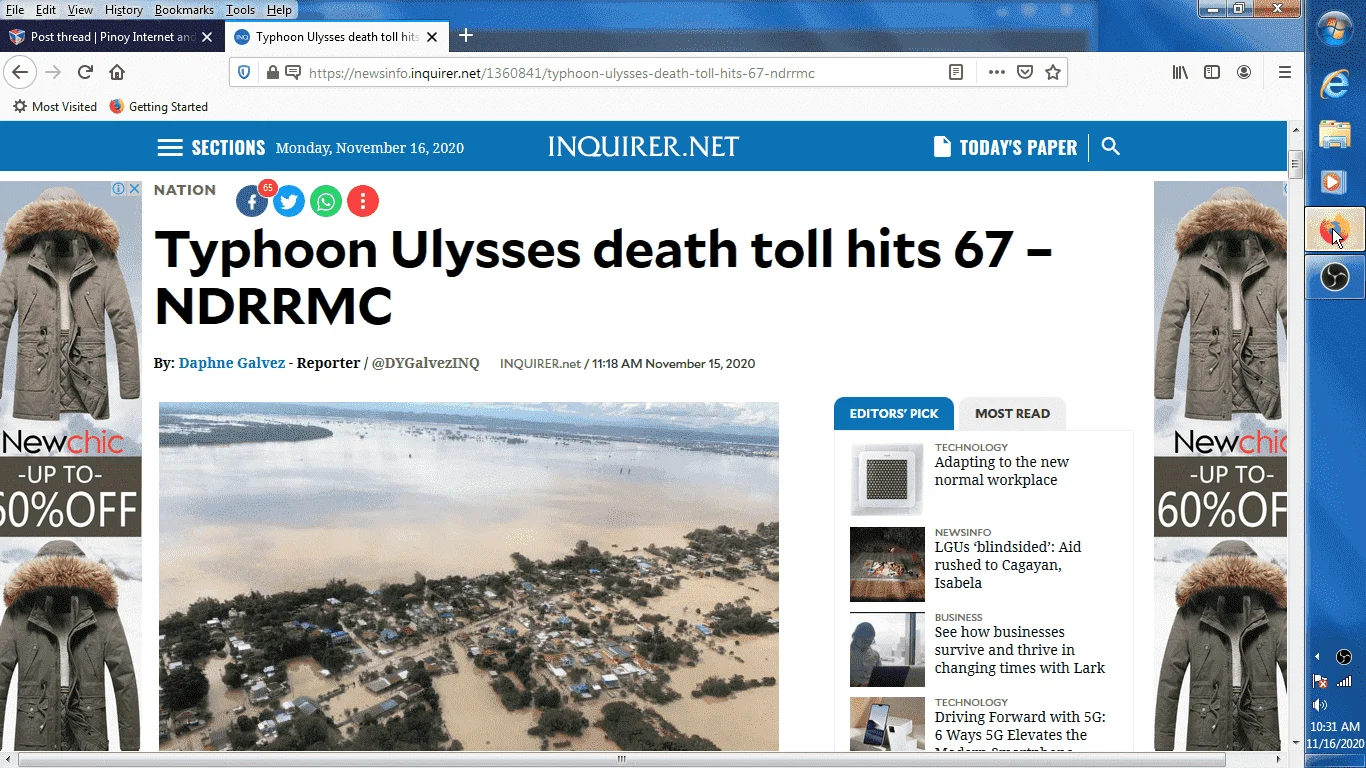
Task: Open 'LGUs blindsided' article link
Action: pos(1008,565)
